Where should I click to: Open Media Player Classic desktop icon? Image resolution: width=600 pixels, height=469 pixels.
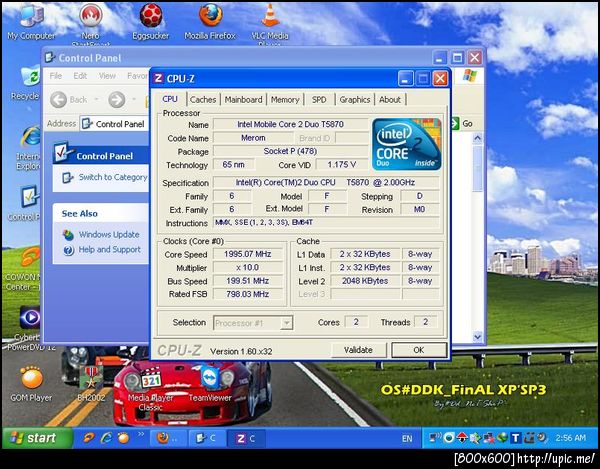[x=151, y=379]
